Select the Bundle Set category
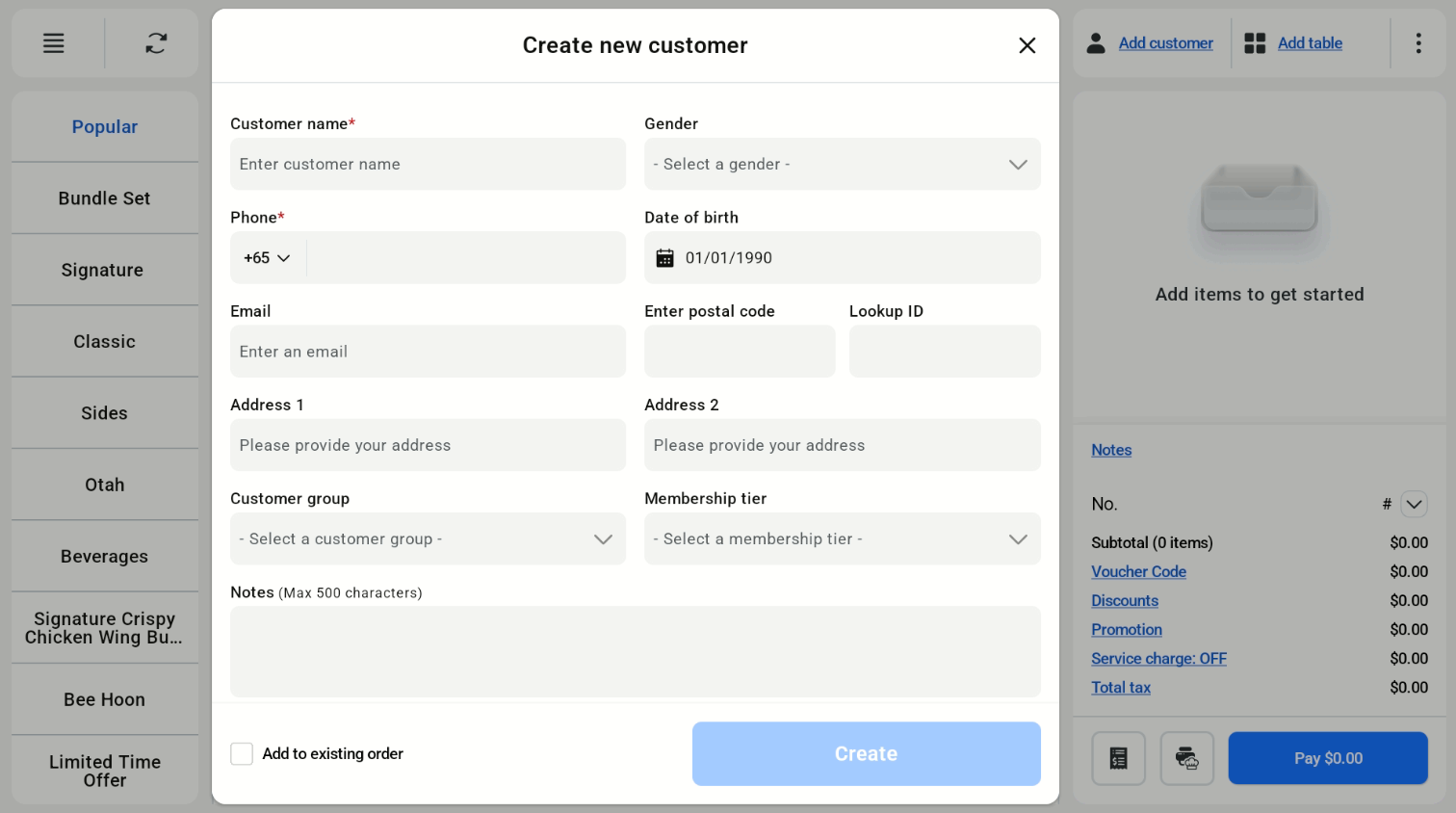Image resolution: width=1456 pixels, height=813 pixels. click(105, 198)
